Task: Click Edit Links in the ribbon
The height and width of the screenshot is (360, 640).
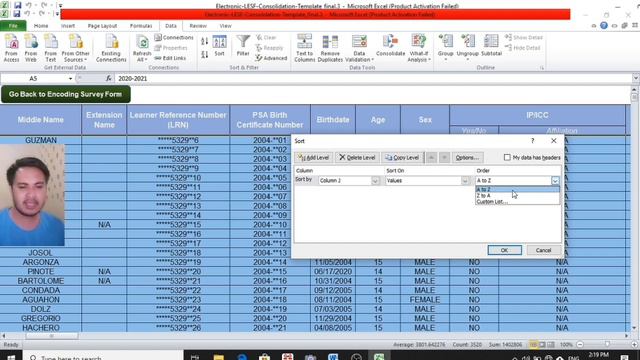Action: pyautogui.click(x=170, y=58)
